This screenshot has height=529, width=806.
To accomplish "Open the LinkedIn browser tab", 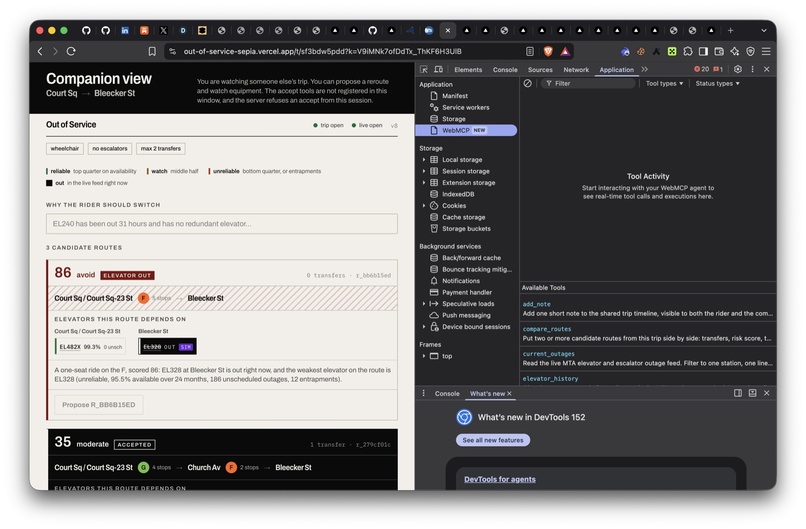I will (125, 30).
